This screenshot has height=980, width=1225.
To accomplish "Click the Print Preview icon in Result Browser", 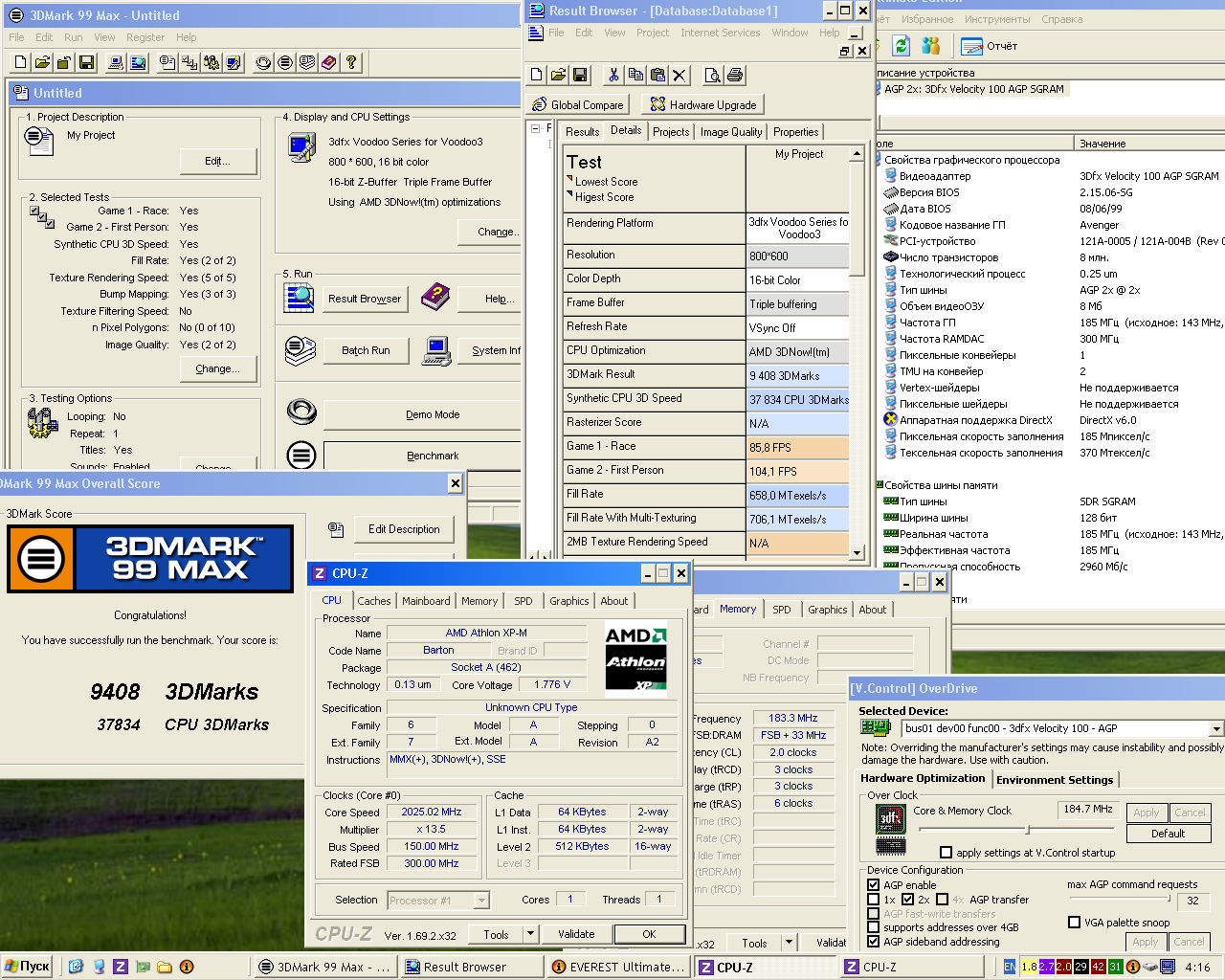I will [x=713, y=75].
